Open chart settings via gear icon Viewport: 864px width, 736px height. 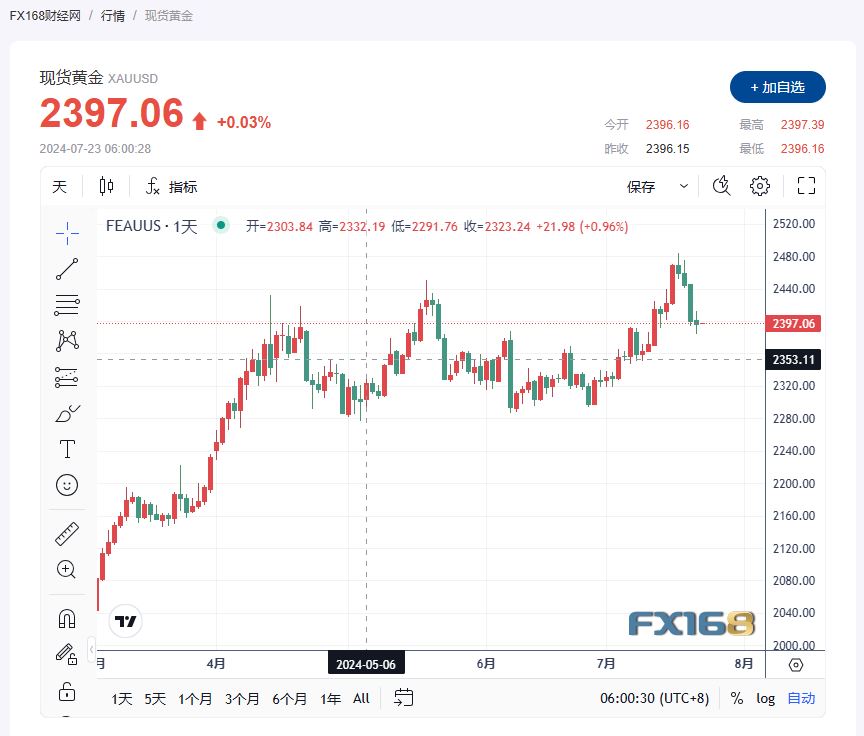[x=759, y=186]
